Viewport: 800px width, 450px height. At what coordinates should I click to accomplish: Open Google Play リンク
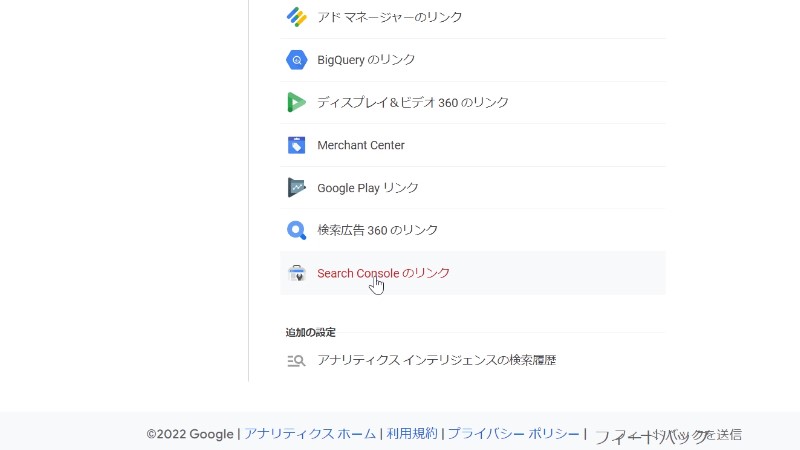[368, 188]
